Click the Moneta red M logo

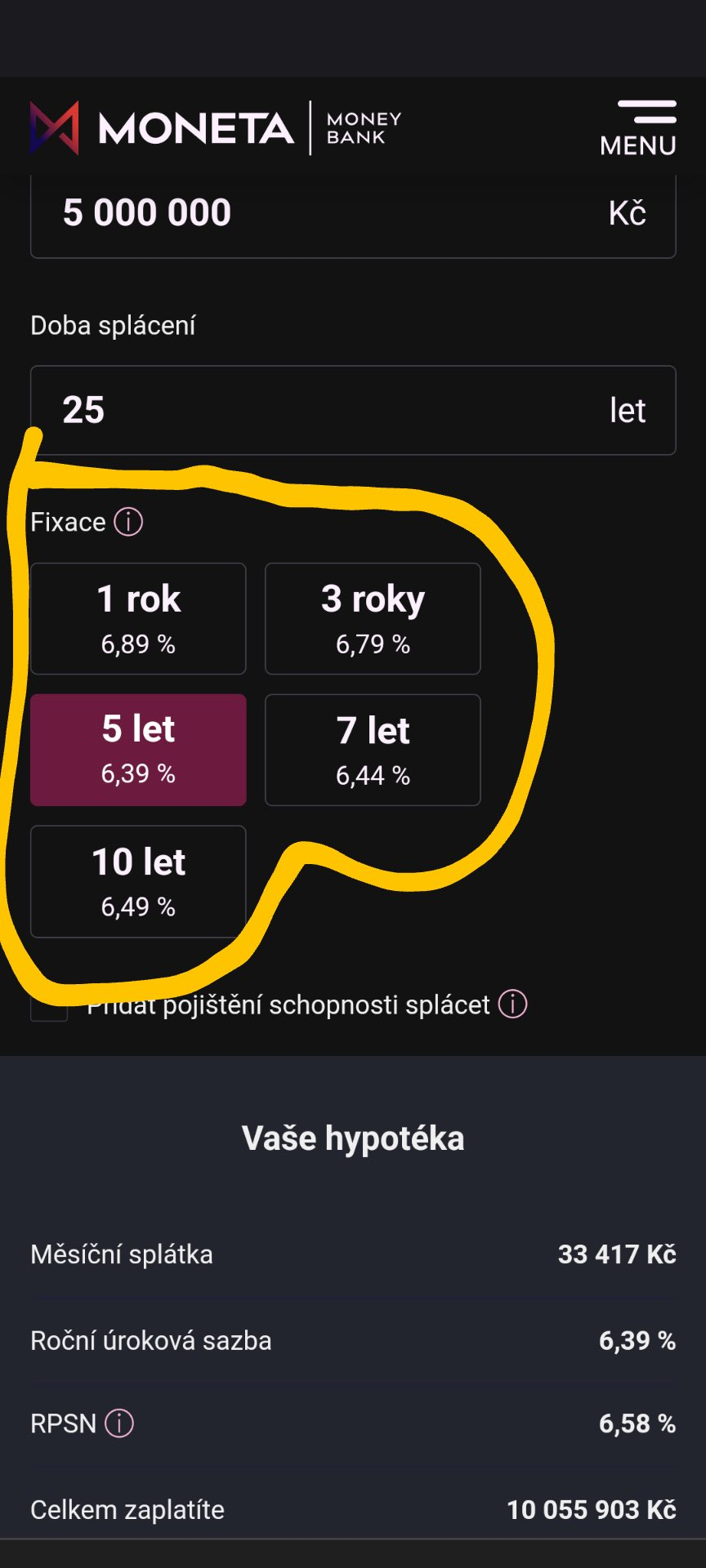pyautogui.click(x=55, y=127)
